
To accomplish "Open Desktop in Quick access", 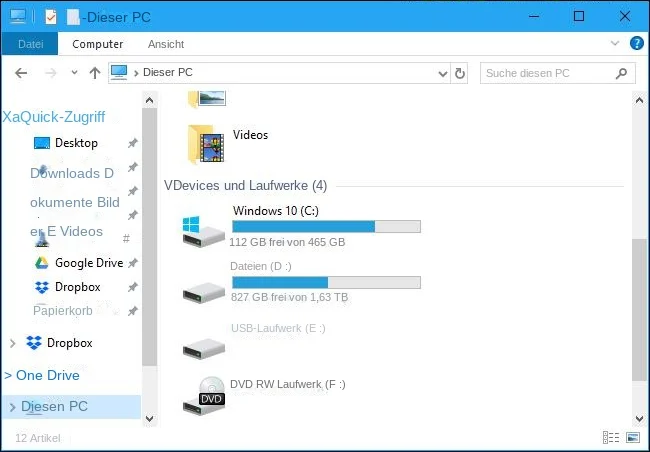I will [x=76, y=143].
